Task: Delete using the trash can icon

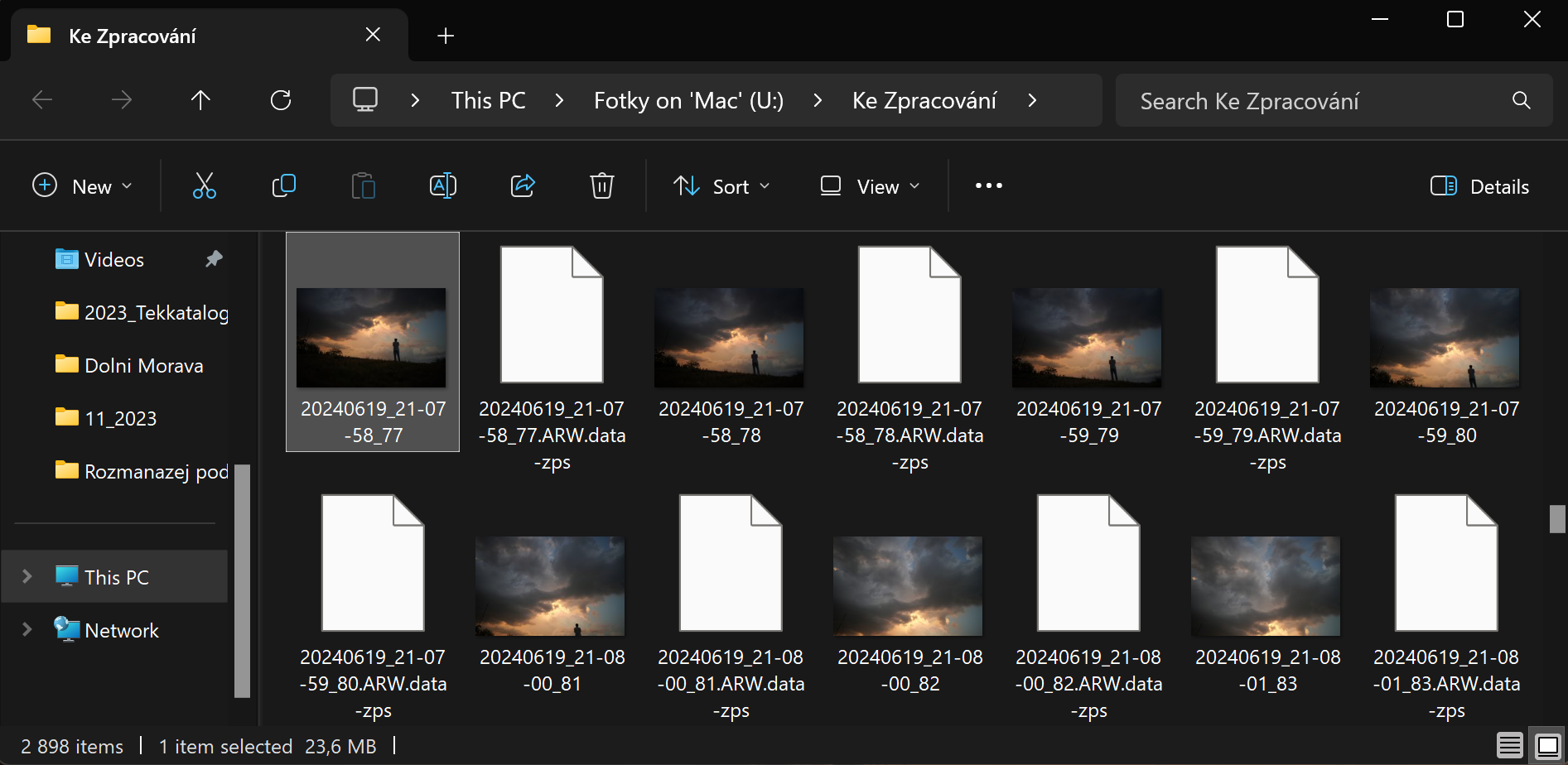Action: pos(601,185)
